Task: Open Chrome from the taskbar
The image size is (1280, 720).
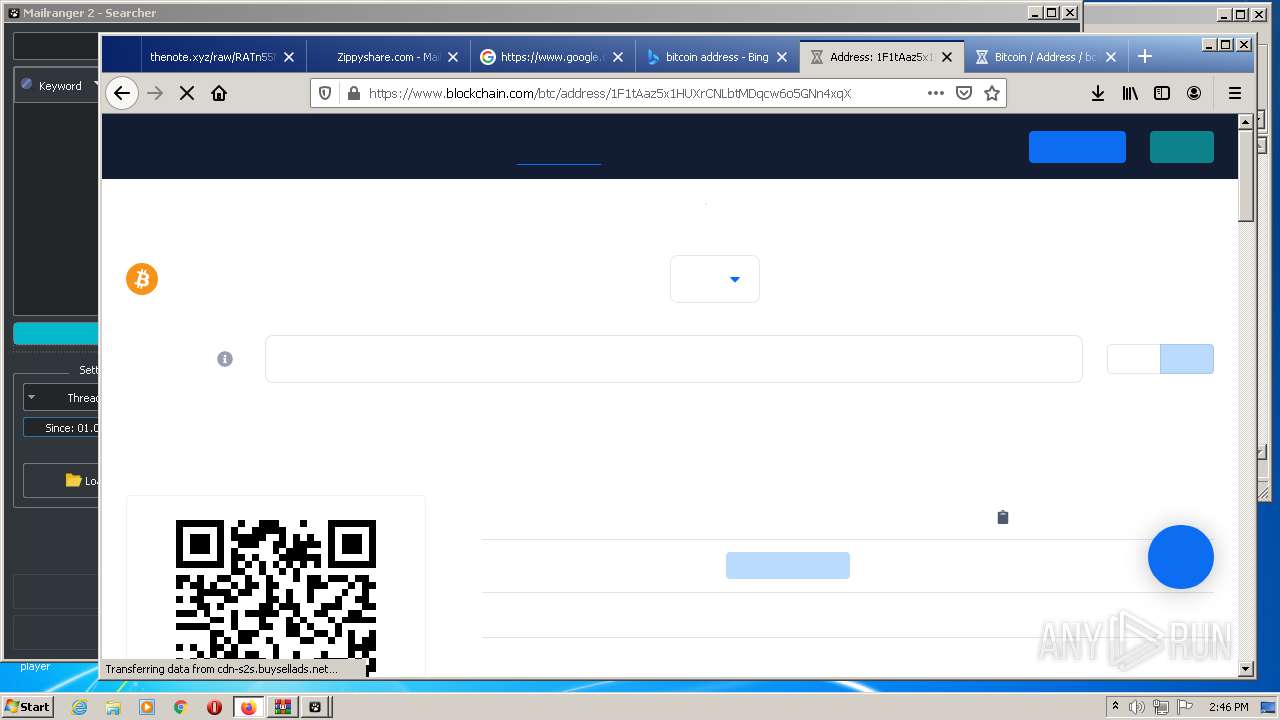Action: (x=180, y=707)
